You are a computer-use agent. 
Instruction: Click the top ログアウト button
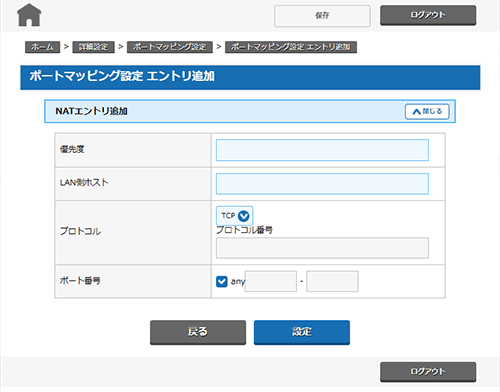click(428, 15)
